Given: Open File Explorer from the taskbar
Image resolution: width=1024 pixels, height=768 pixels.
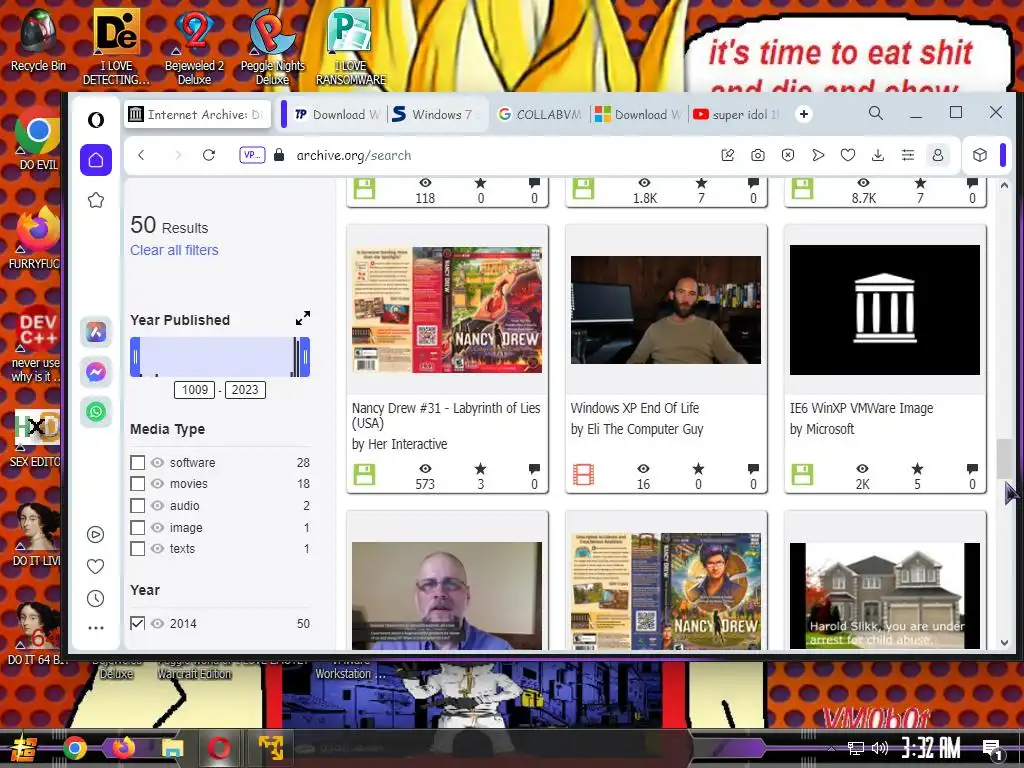Looking at the screenshot, I should 173,748.
